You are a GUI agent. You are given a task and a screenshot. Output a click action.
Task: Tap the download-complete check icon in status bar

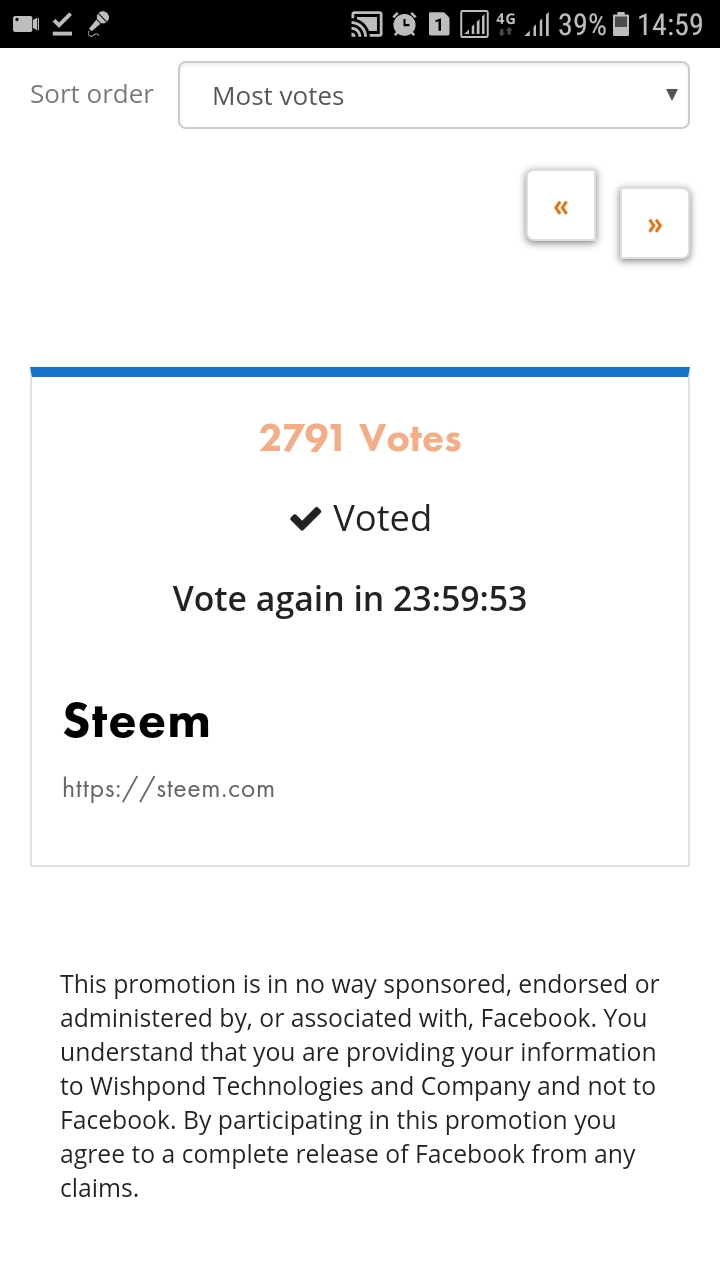62,23
